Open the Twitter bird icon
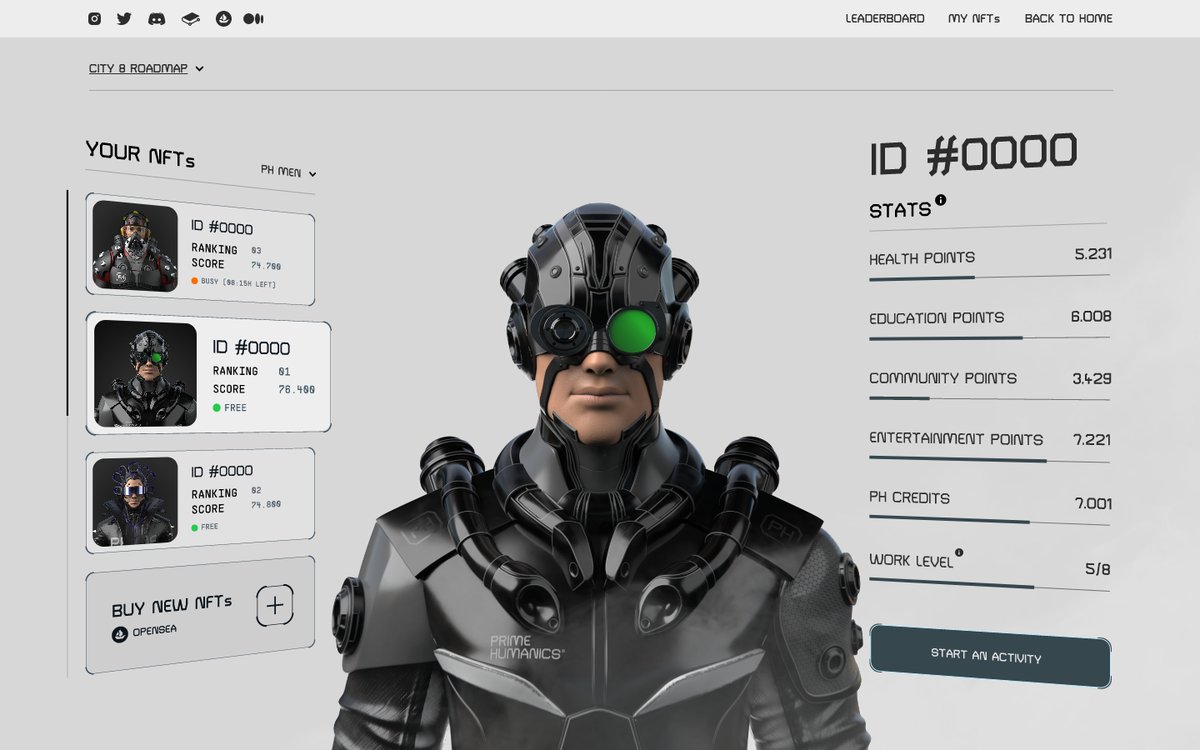This screenshot has width=1200, height=750. pyautogui.click(x=124, y=18)
